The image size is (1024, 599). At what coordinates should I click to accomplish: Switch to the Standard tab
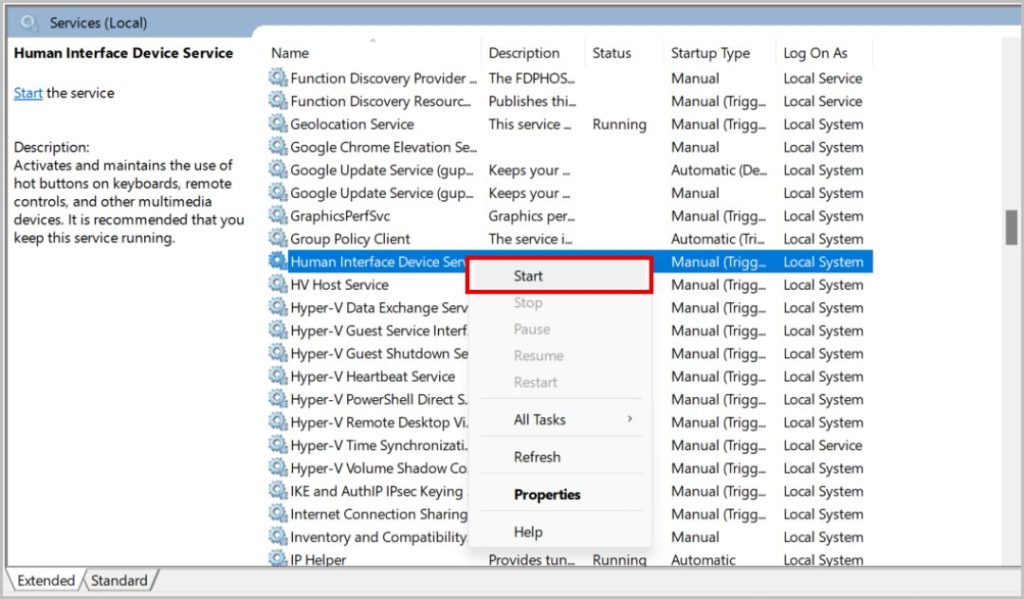pos(119,580)
